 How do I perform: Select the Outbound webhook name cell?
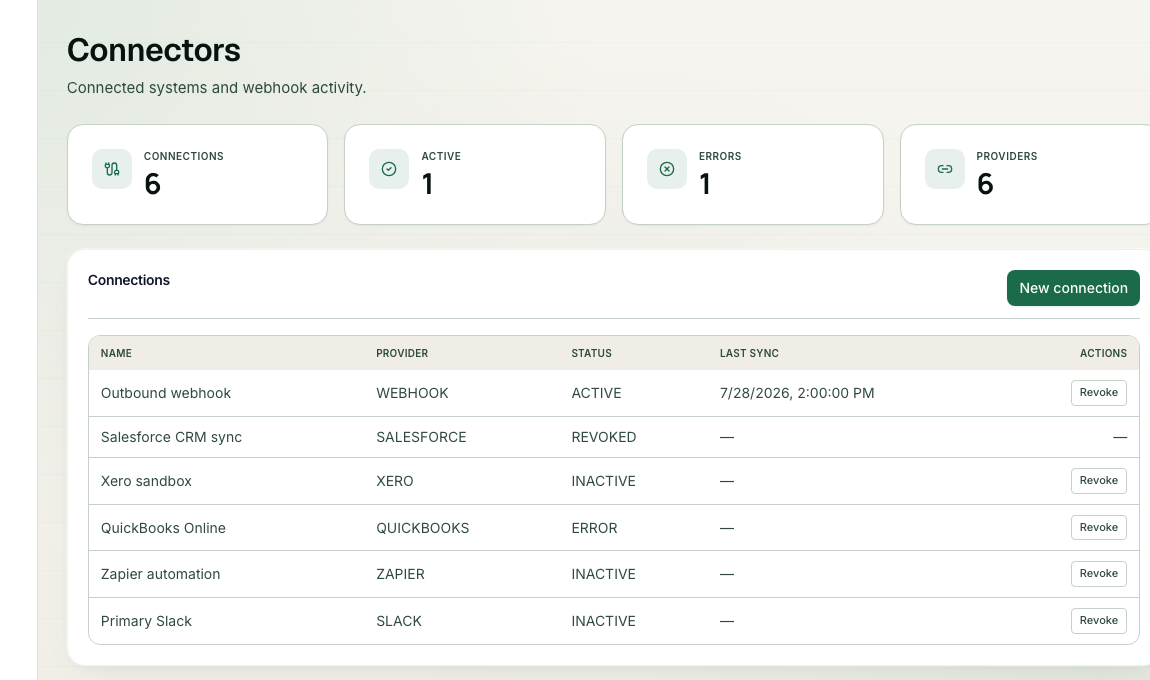166,393
